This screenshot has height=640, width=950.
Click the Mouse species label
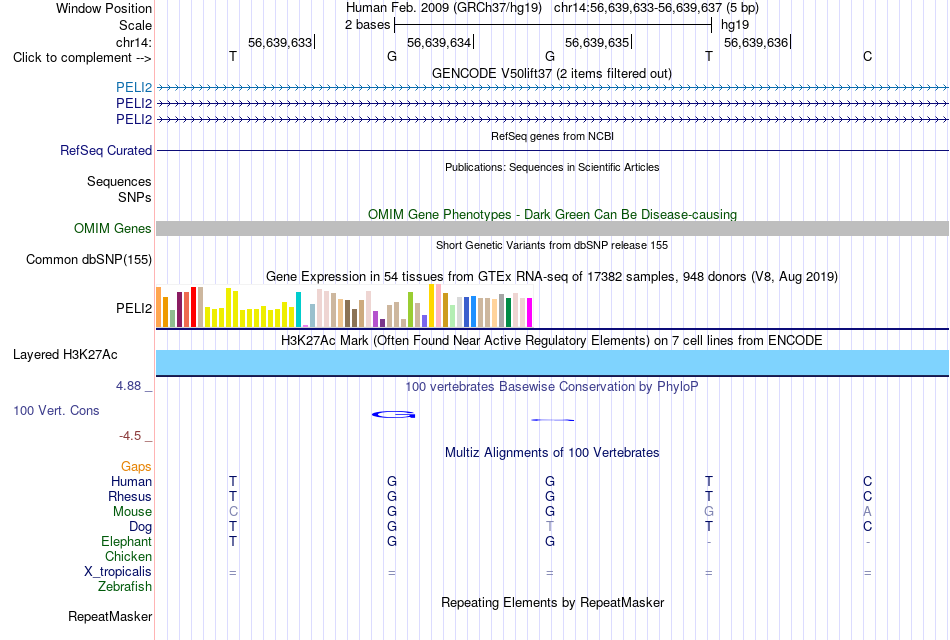pos(132,512)
